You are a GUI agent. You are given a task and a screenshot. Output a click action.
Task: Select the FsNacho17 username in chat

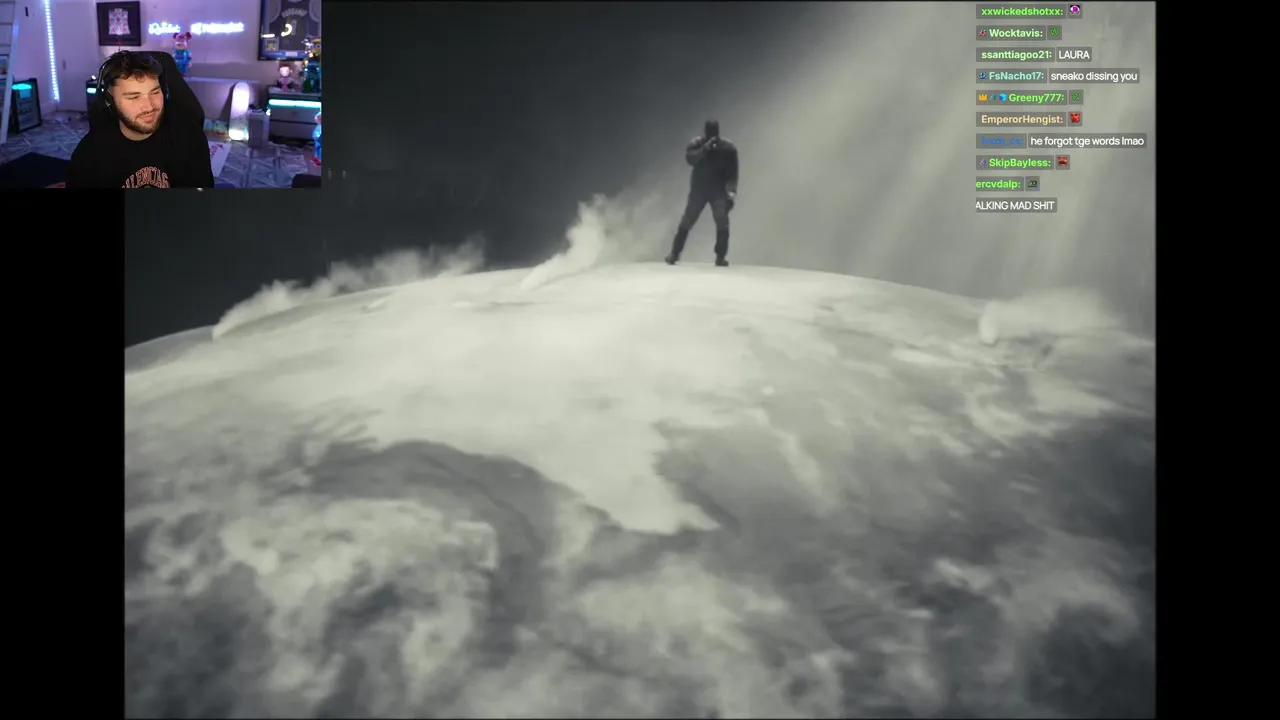1016,76
